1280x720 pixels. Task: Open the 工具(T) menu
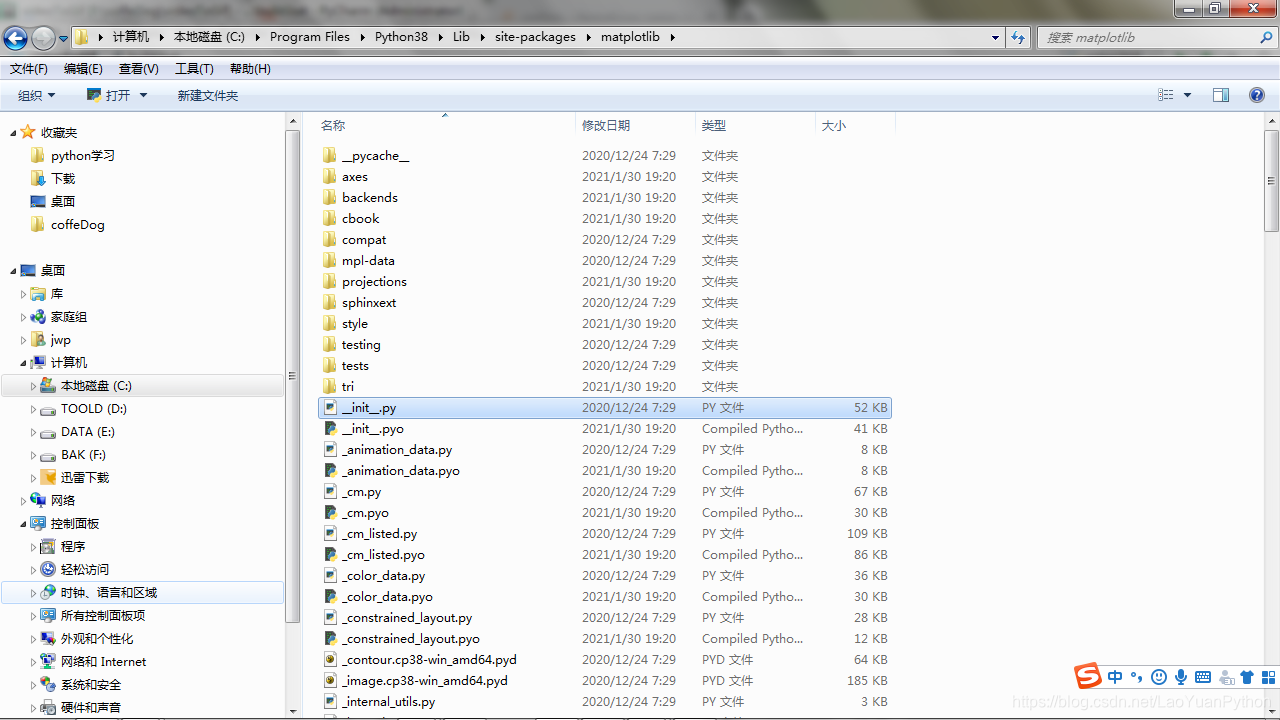pos(194,69)
